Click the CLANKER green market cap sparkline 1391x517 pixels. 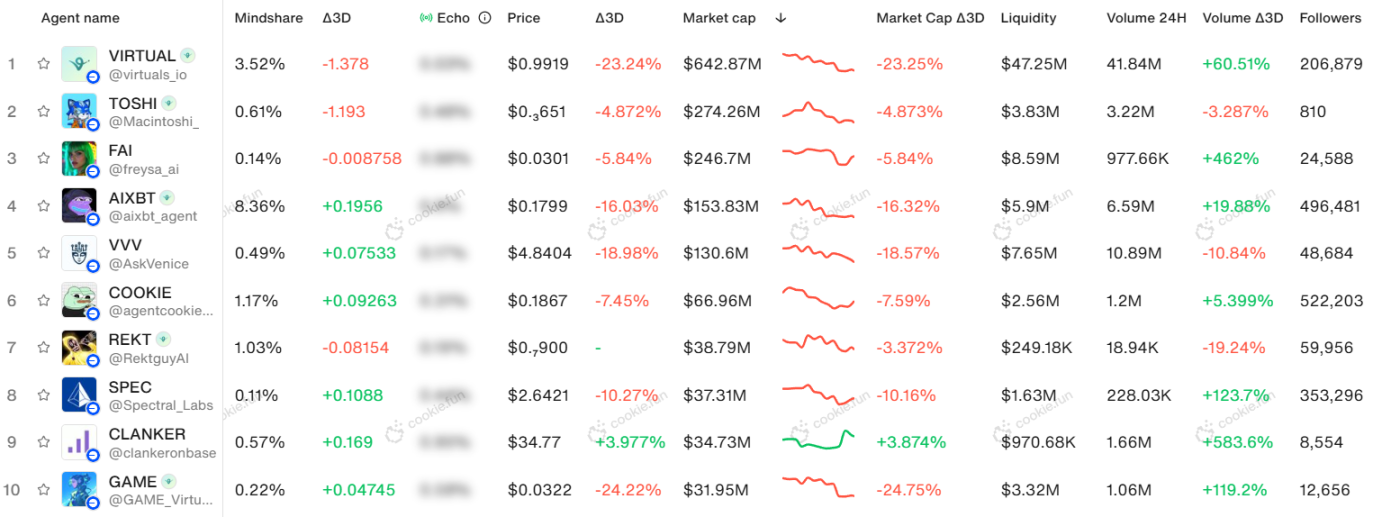[x=819, y=440]
